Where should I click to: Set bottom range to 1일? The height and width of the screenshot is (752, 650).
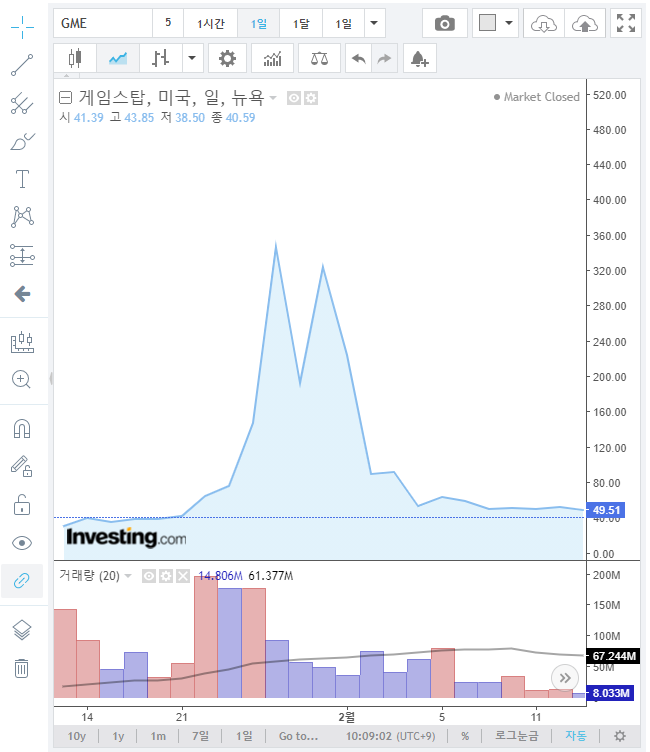(x=244, y=736)
